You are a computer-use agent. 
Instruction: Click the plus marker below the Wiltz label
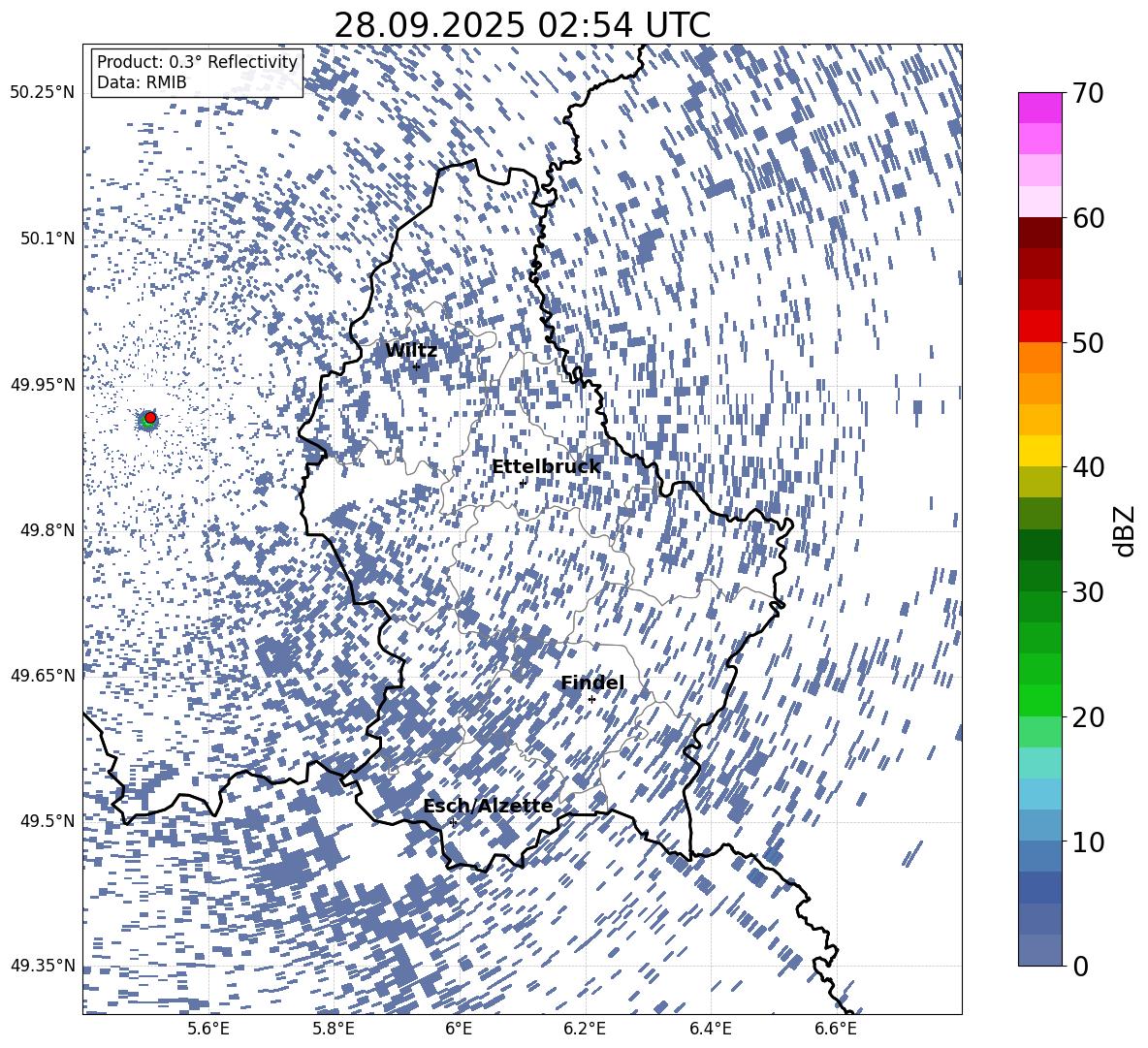tap(417, 366)
